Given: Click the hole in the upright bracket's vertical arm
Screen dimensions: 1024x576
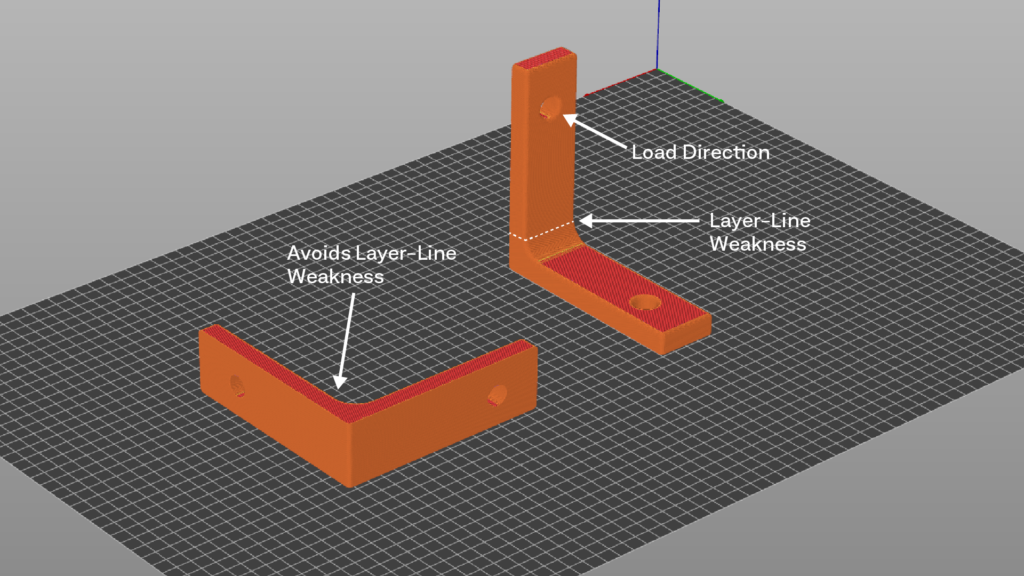Looking at the screenshot, I should click(x=550, y=109).
